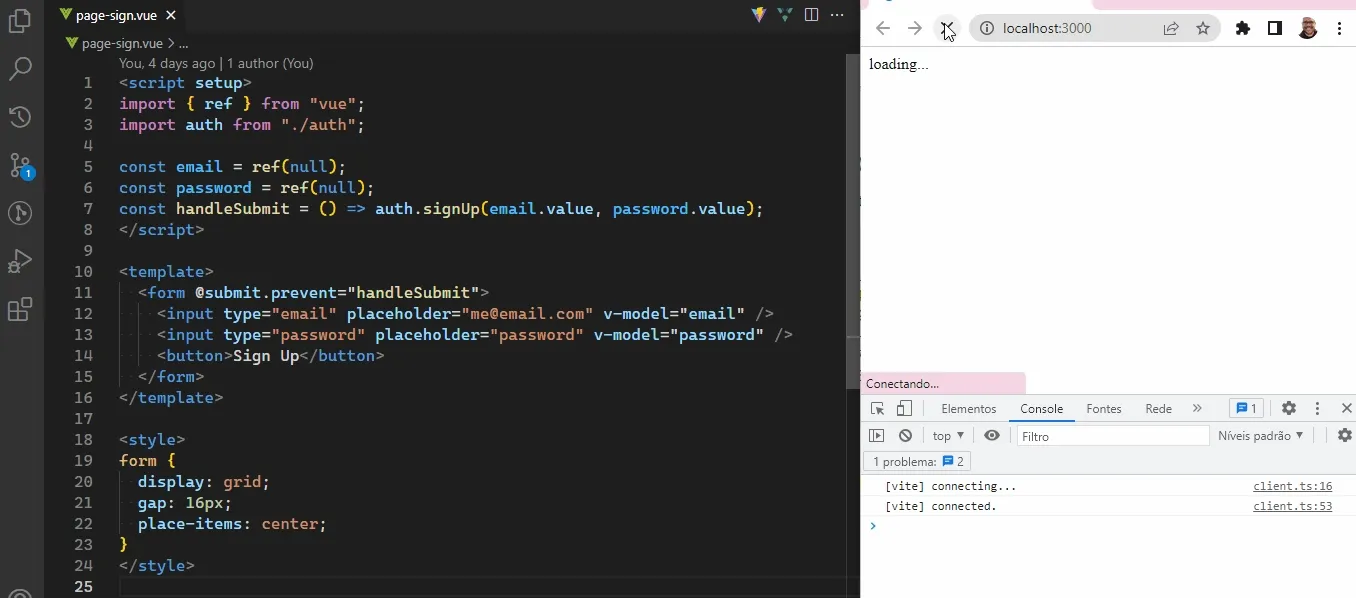Viewport: 1356px width, 598px height.
Task: Open the Extensions panel
Action: tap(20, 310)
